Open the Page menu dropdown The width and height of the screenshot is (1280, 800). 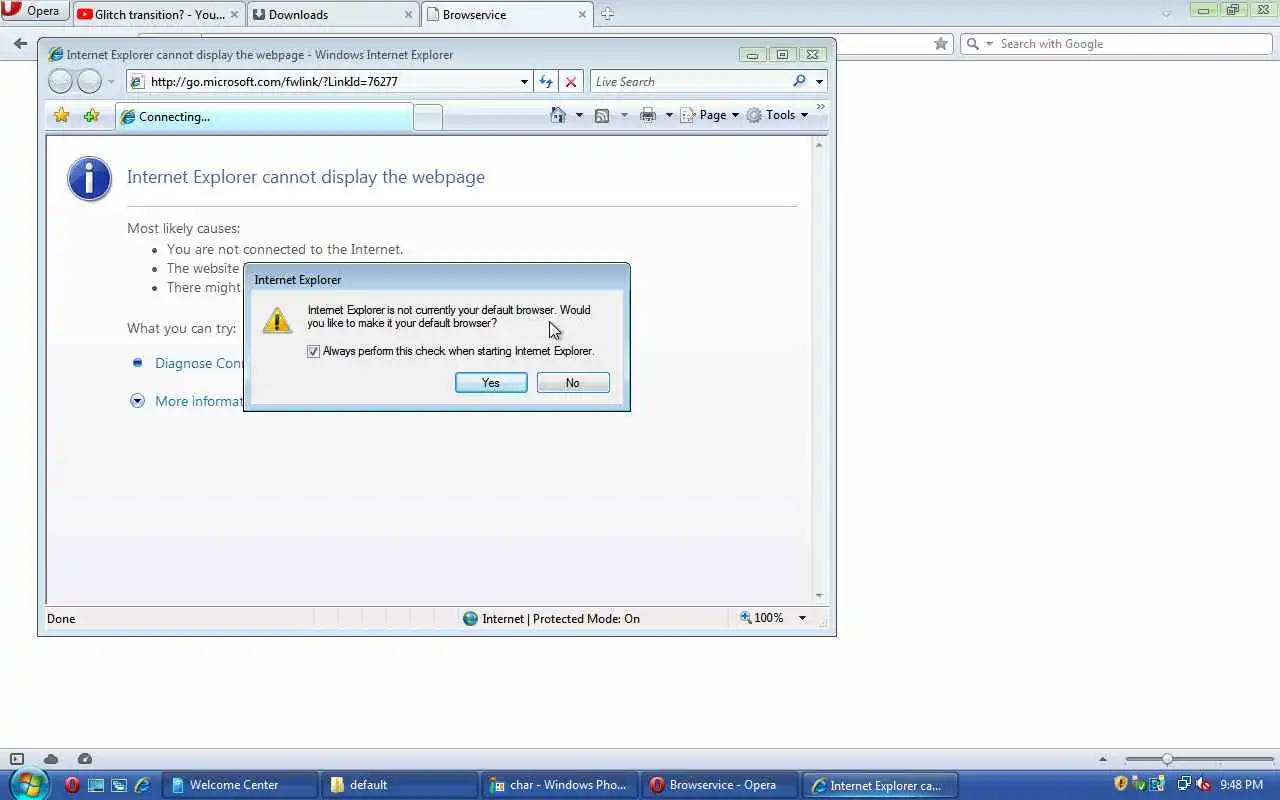pos(710,115)
